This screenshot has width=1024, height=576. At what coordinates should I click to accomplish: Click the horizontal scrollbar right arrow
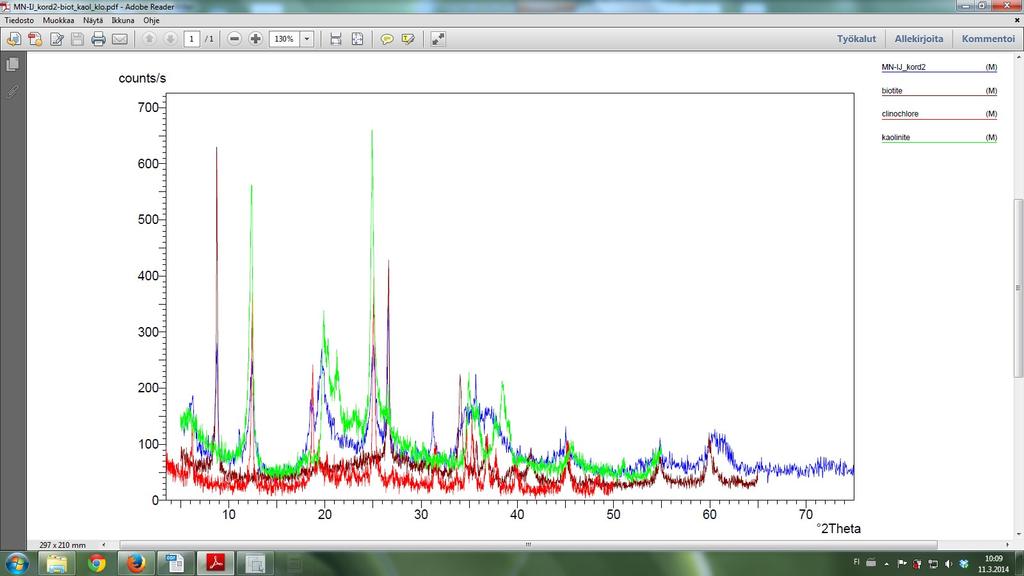(1007, 545)
